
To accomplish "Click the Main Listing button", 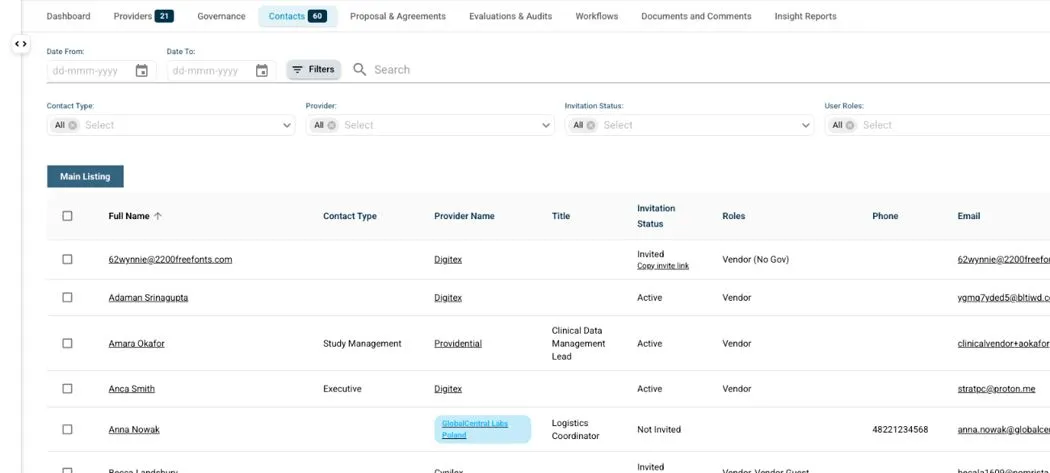I will pyautogui.click(x=85, y=176).
